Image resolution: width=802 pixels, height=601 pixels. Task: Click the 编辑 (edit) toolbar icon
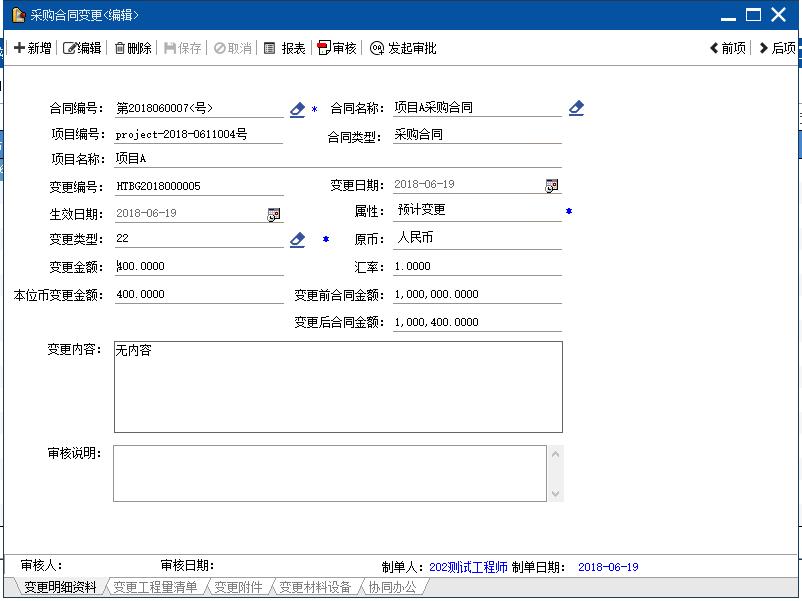(x=71, y=48)
